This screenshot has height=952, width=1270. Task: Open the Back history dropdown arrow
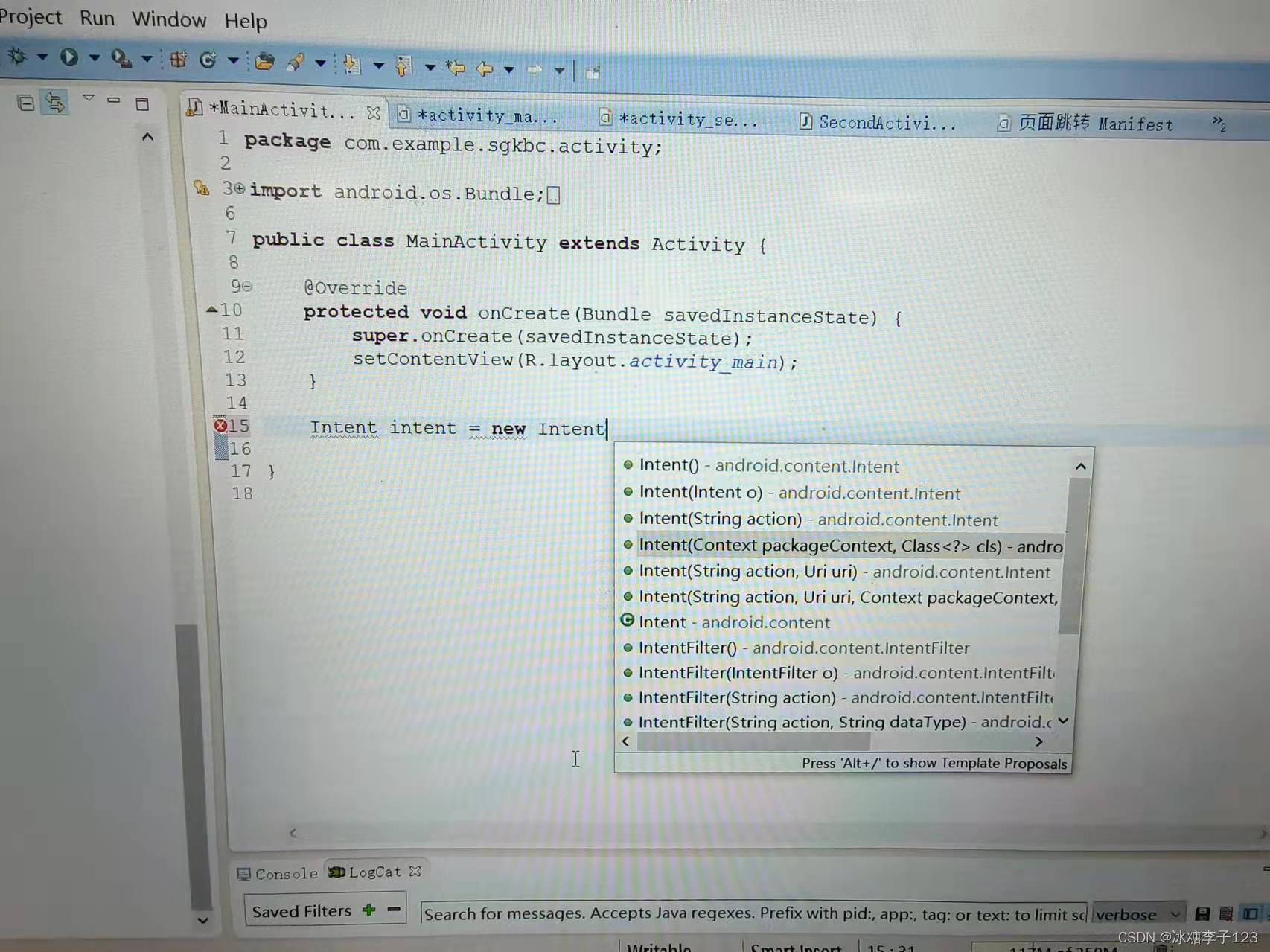click(509, 70)
